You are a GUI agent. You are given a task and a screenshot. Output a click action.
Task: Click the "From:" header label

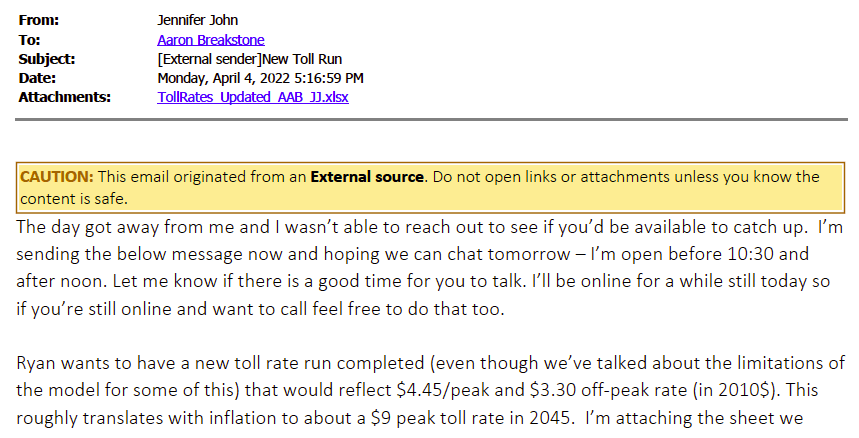pos(39,21)
